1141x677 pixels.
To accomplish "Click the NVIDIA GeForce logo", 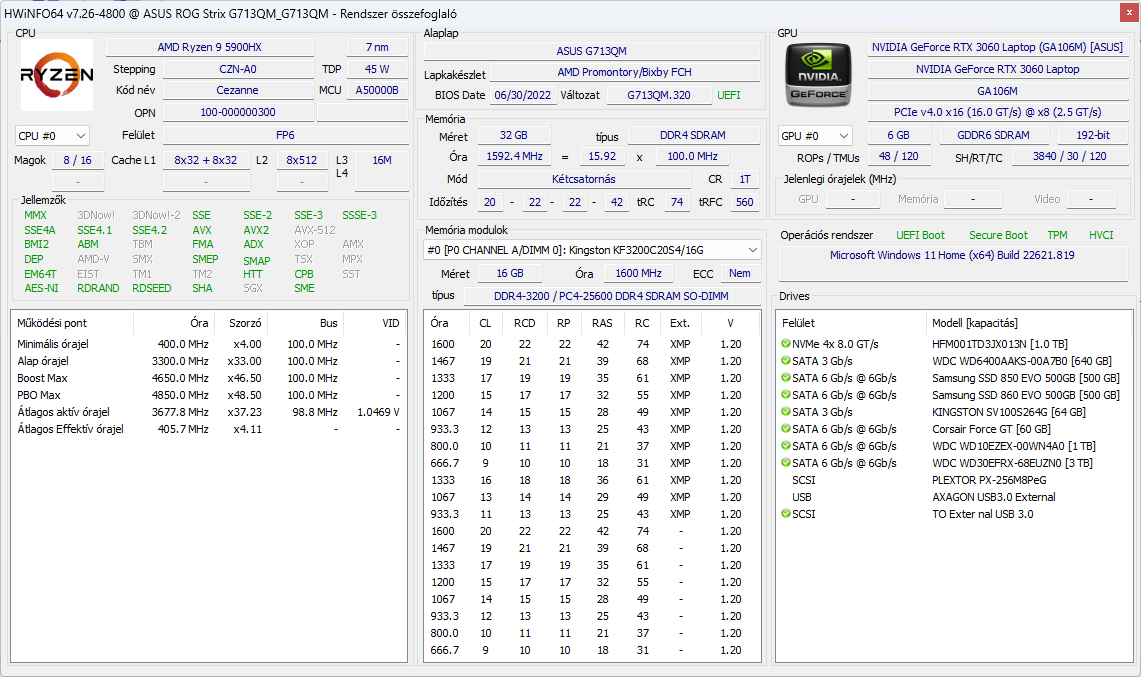I will pyautogui.click(x=819, y=75).
